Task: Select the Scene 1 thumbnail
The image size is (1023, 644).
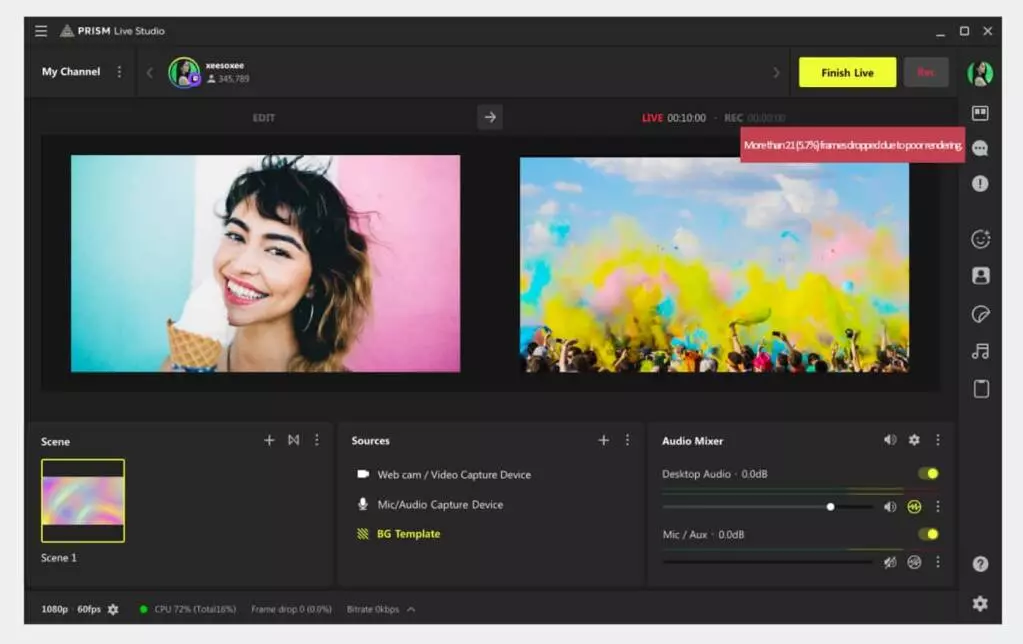Action: point(83,500)
